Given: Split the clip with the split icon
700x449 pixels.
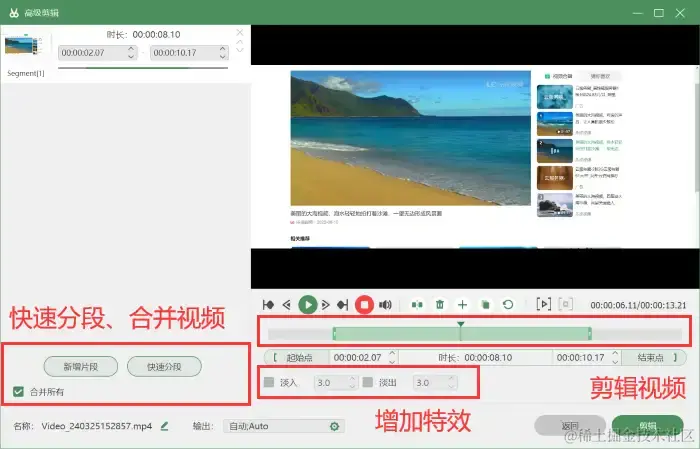Looking at the screenshot, I should tap(417, 305).
